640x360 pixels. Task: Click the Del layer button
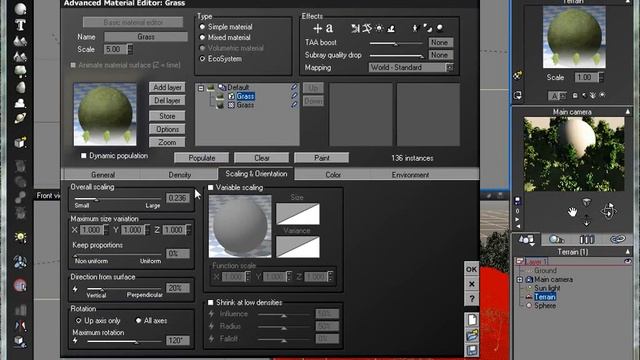[x=167, y=100]
